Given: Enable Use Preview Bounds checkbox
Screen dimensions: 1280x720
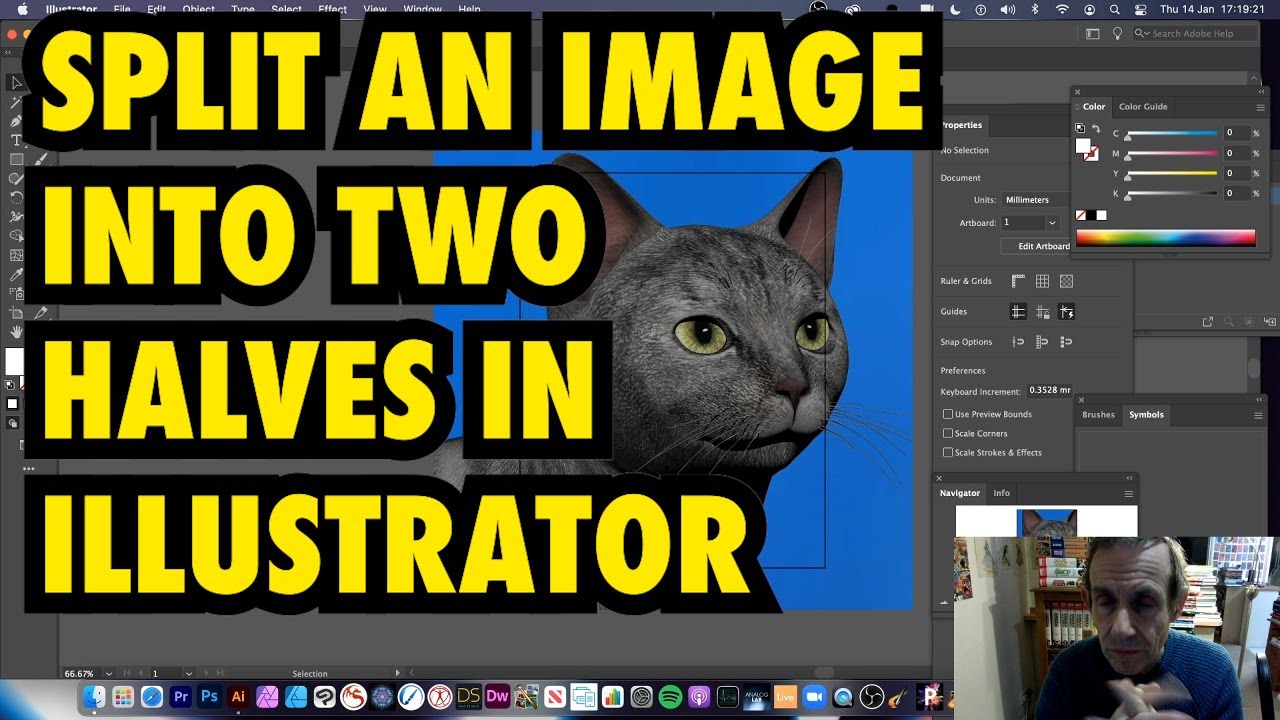Looking at the screenshot, I should tap(948, 414).
